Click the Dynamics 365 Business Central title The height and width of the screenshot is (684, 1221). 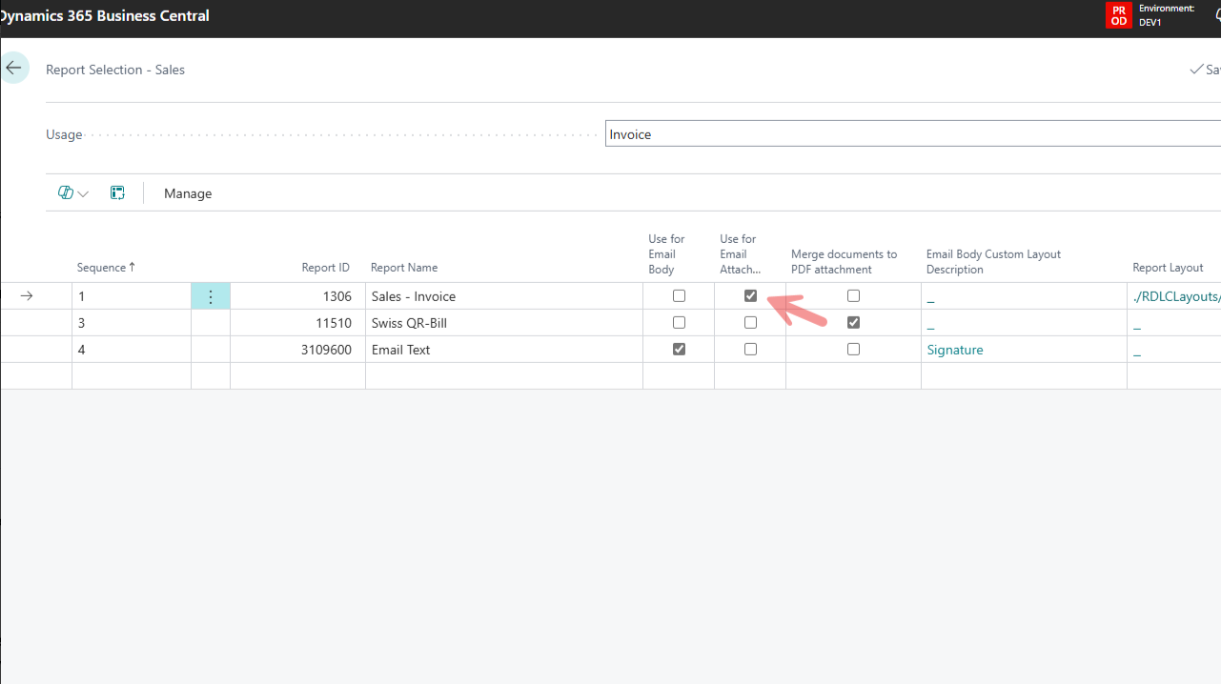(x=104, y=16)
